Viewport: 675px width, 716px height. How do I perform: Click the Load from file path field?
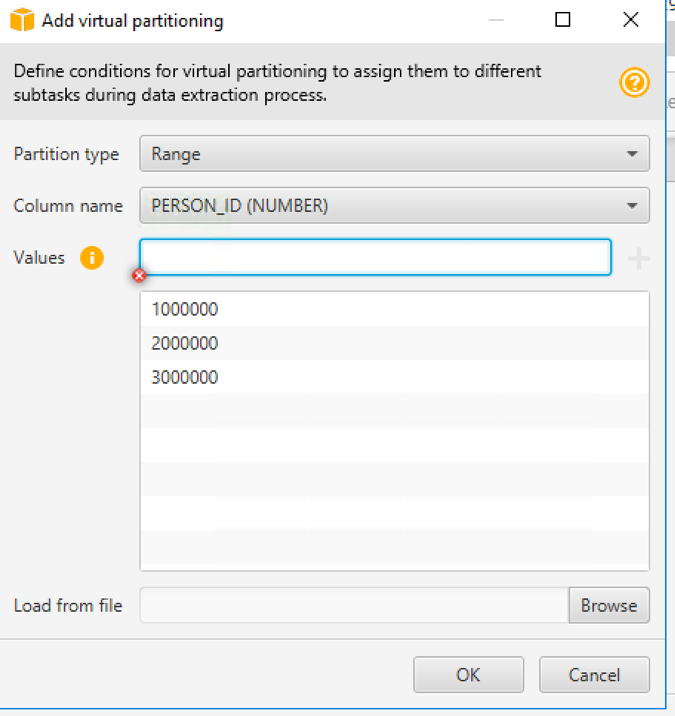pos(354,605)
